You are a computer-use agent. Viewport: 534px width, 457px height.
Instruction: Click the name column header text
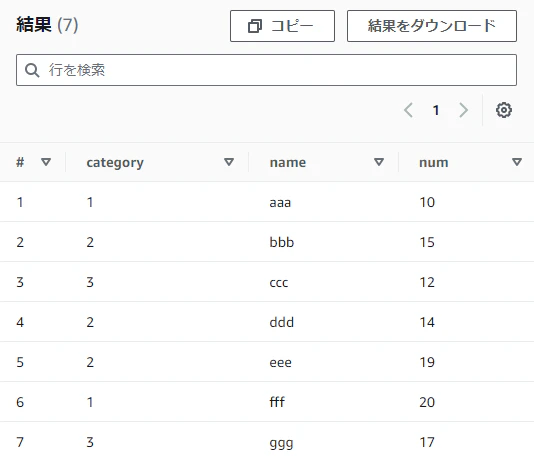click(288, 162)
